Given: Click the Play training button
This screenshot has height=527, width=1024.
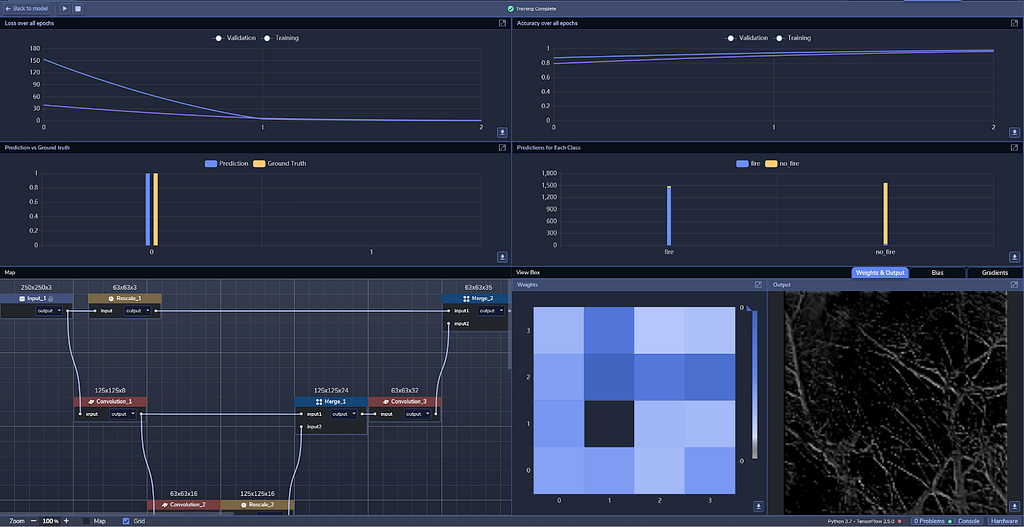Looking at the screenshot, I should click(x=65, y=8).
